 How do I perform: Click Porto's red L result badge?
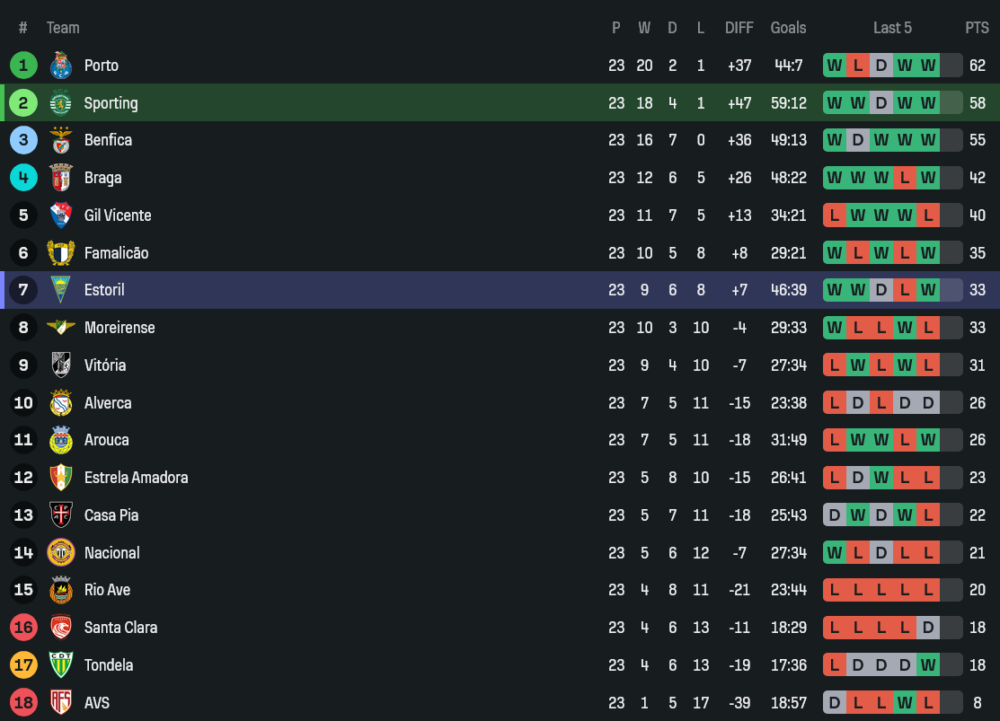(858, 66)
